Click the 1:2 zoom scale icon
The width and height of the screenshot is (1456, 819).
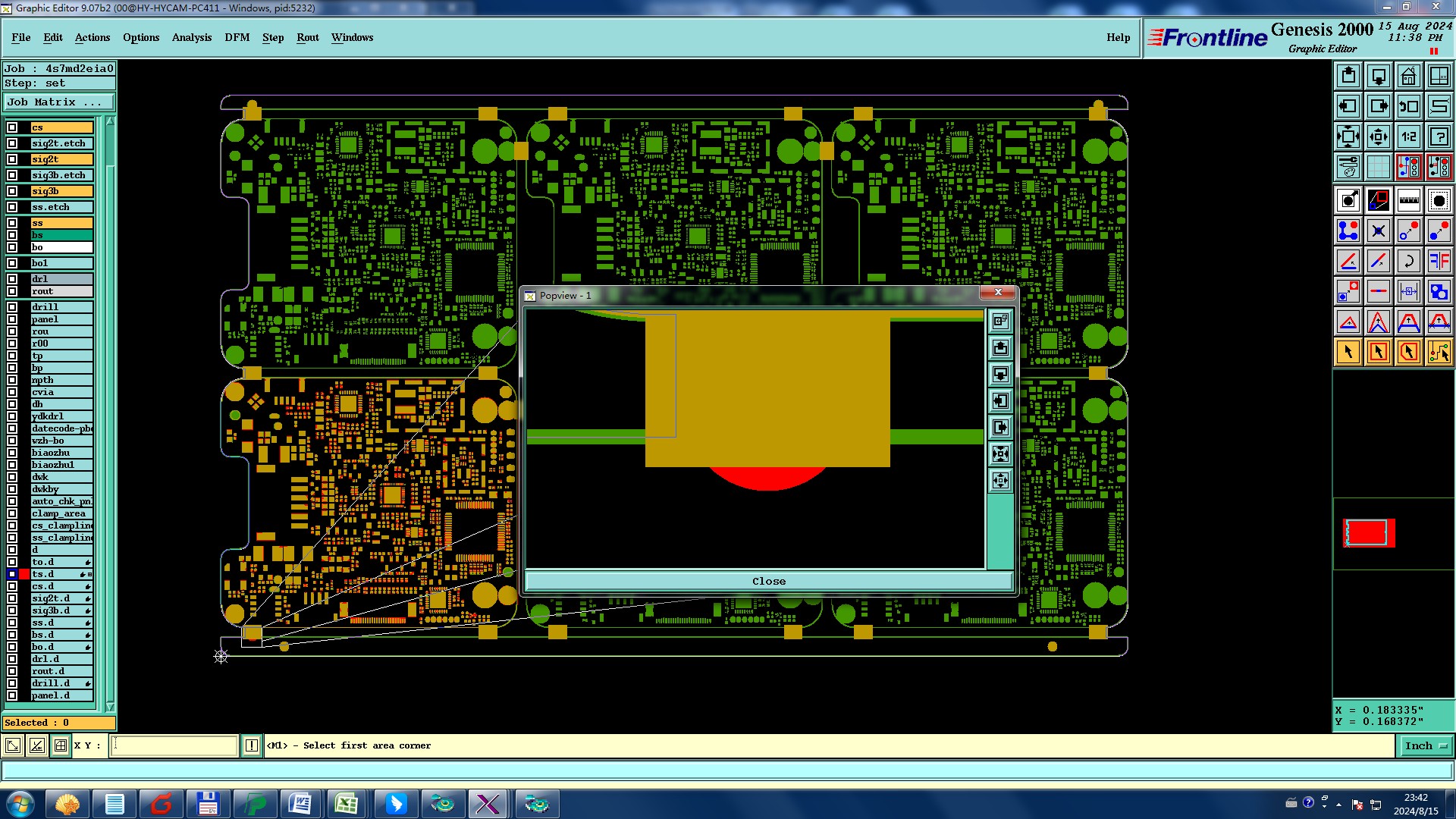click(x=1408, y=136)
